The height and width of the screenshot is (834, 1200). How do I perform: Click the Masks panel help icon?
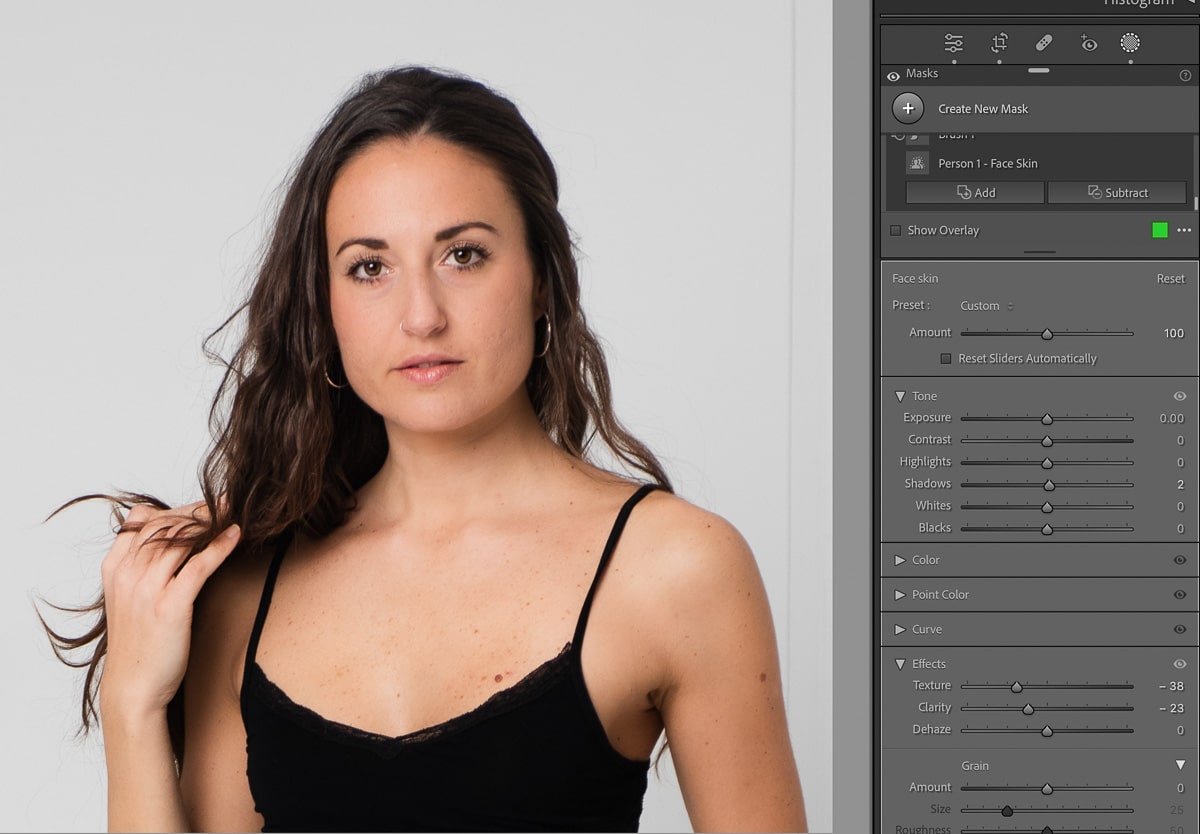point(1185,74)
